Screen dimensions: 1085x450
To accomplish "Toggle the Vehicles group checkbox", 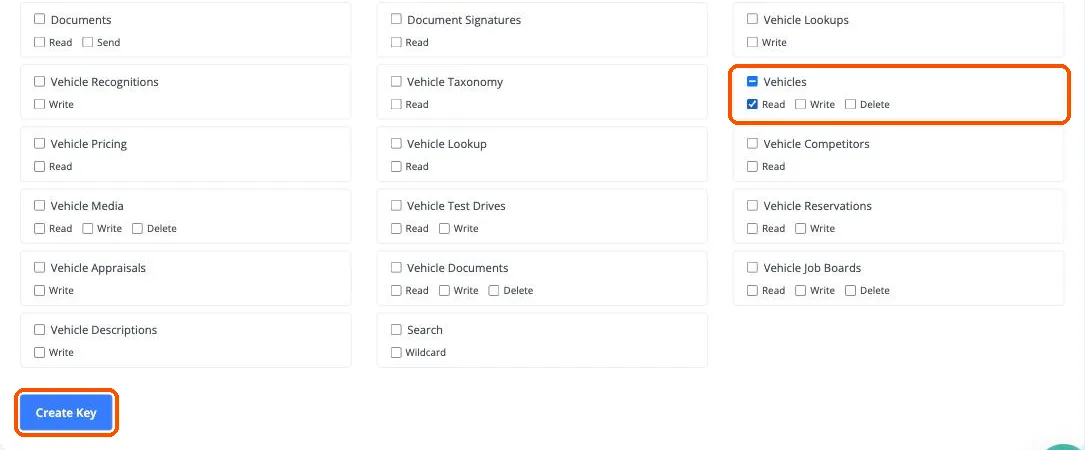I will [x=752, y=82].
